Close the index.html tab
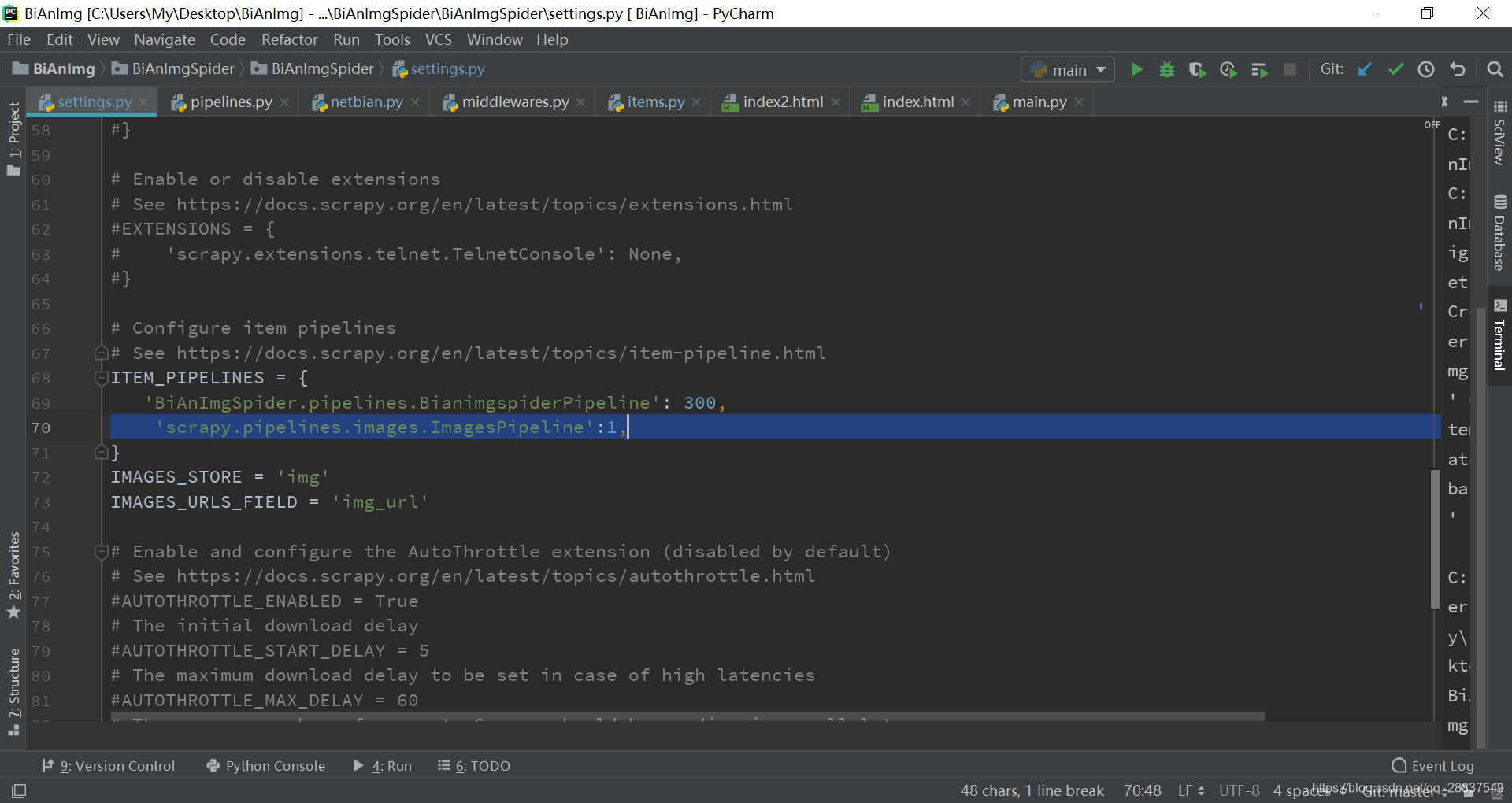1512x803 pixels. (965, 102)
